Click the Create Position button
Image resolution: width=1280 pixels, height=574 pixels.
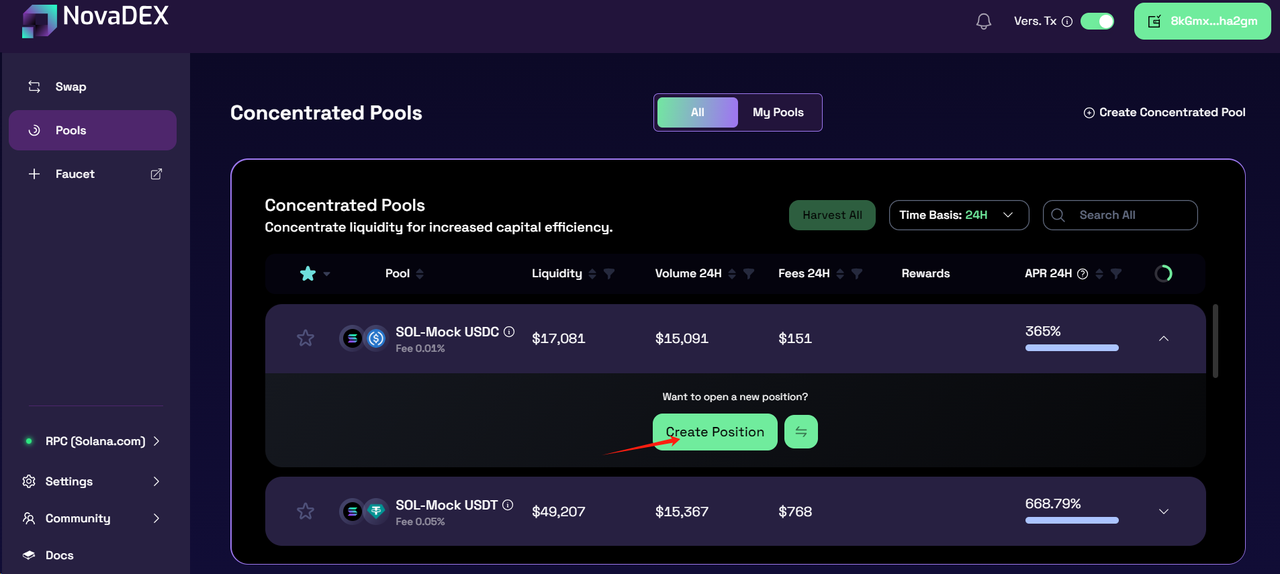pos(715,432)
